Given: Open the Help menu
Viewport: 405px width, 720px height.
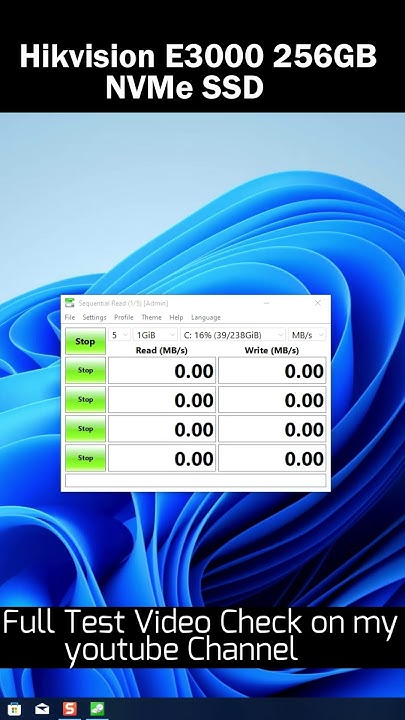Looking at the screenshot, I should 176,317.
